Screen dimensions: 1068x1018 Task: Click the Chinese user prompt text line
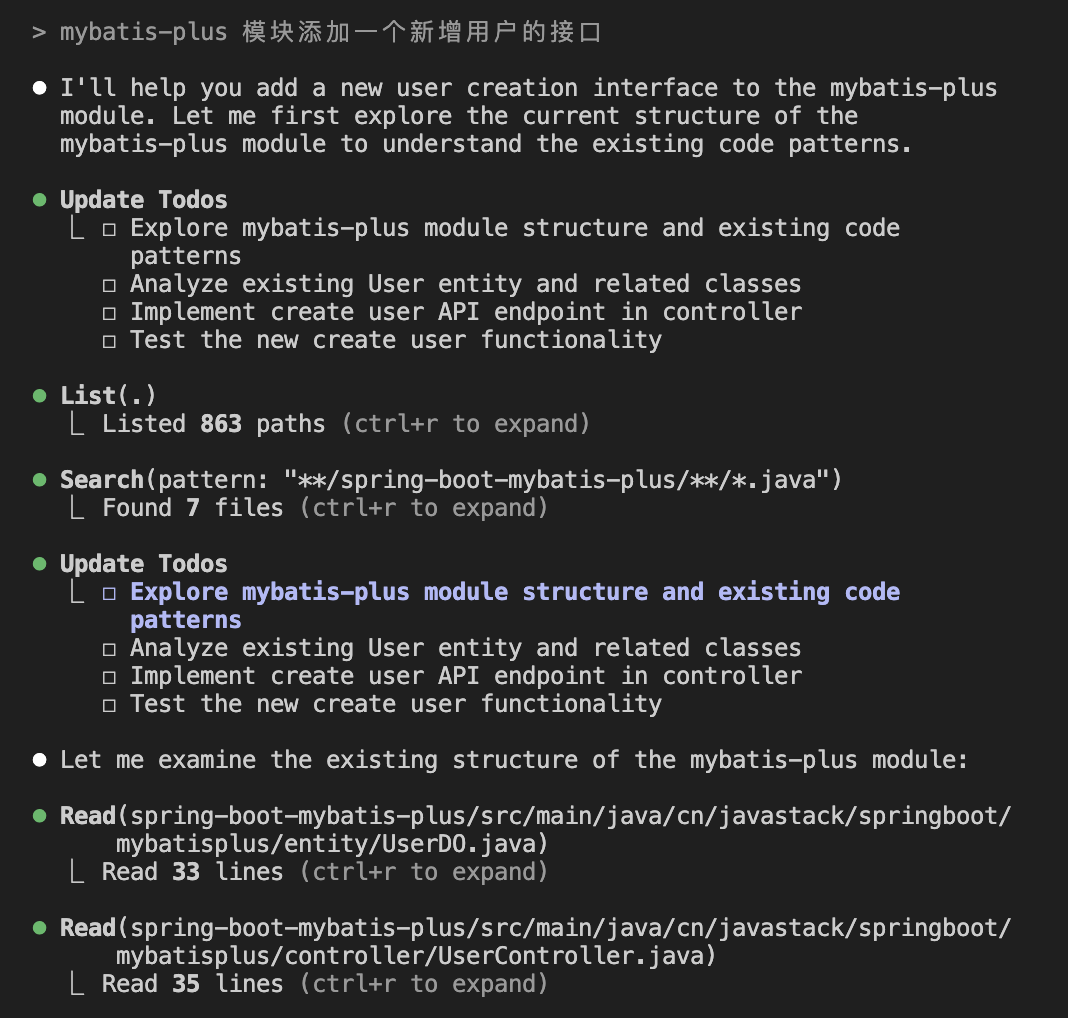pyautogui.click(x=330, y=32)
